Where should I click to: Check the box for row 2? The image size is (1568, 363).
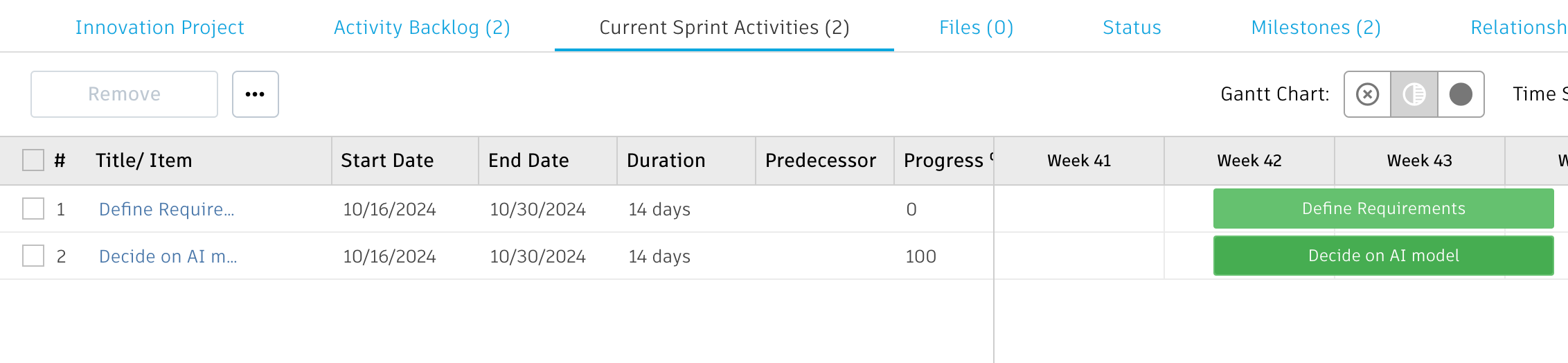[33, 256]
